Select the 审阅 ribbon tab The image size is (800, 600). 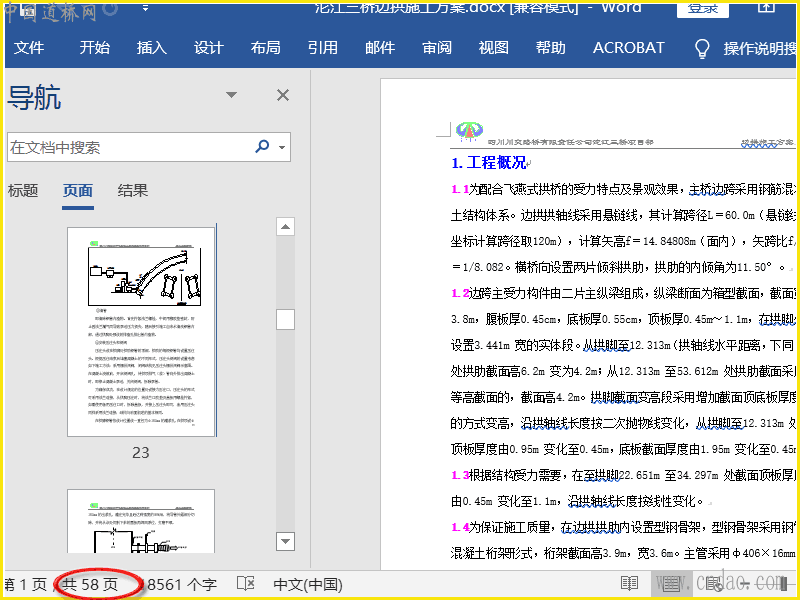437,48
